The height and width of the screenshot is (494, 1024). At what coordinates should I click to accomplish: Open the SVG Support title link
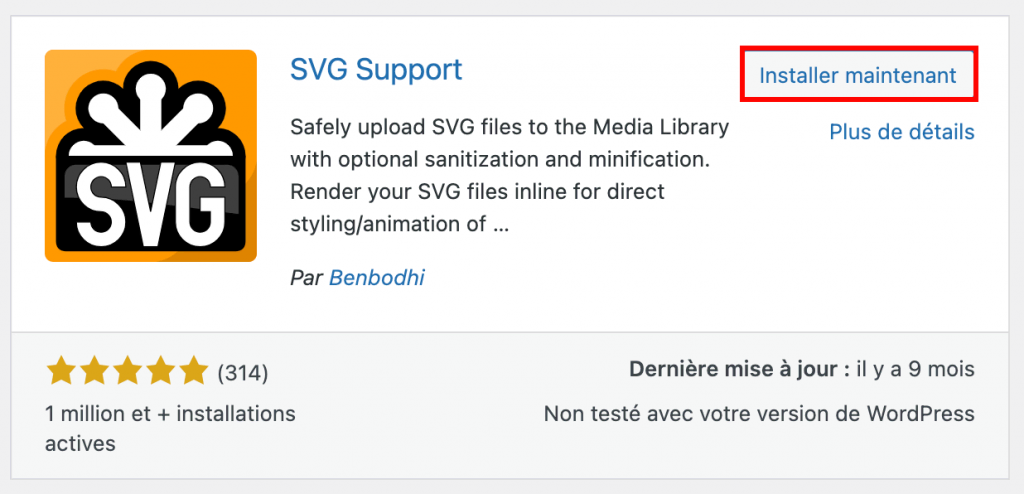coord(376,70)
